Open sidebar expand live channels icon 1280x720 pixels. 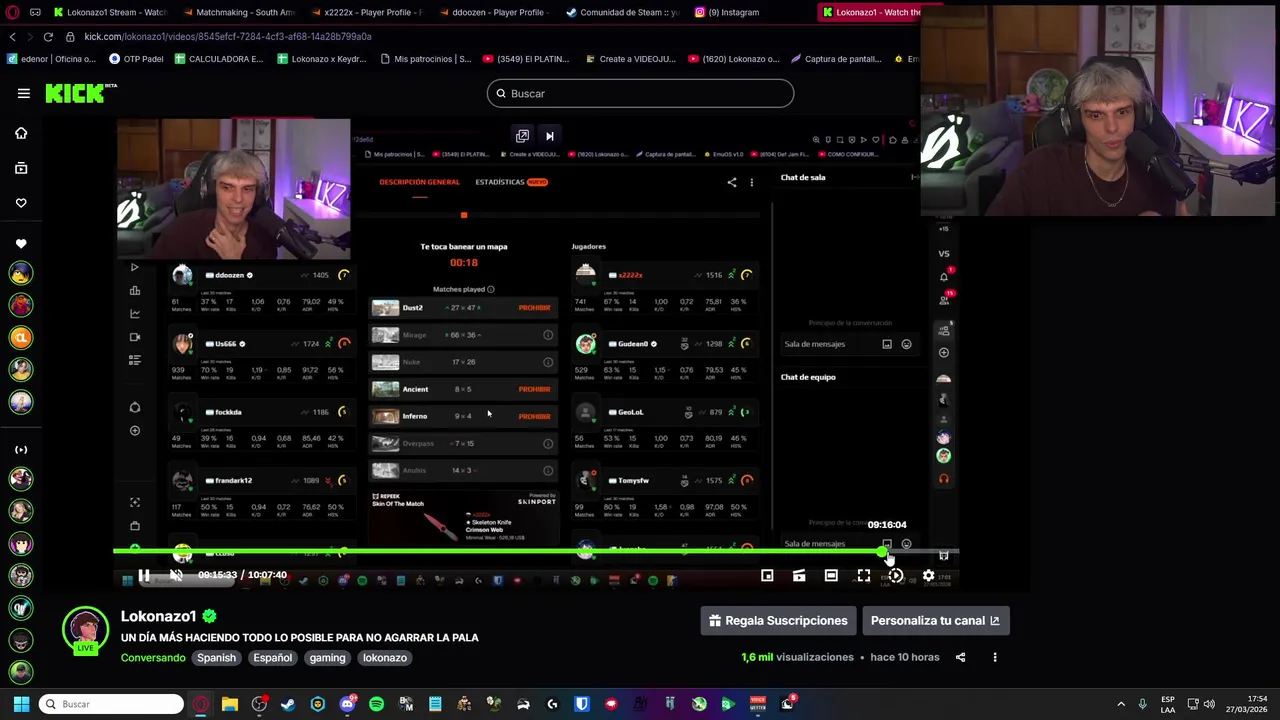(21, 450)
